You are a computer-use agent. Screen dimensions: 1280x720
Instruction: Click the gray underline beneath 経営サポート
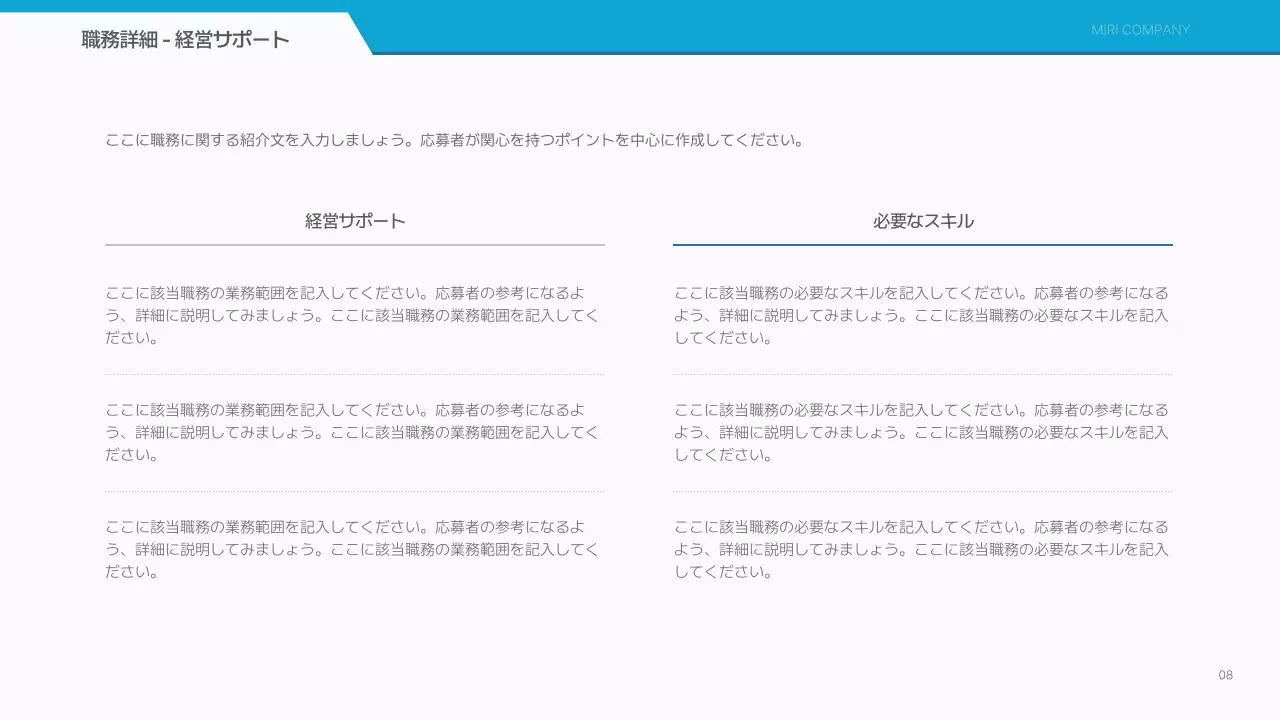(x=354, y=243)
